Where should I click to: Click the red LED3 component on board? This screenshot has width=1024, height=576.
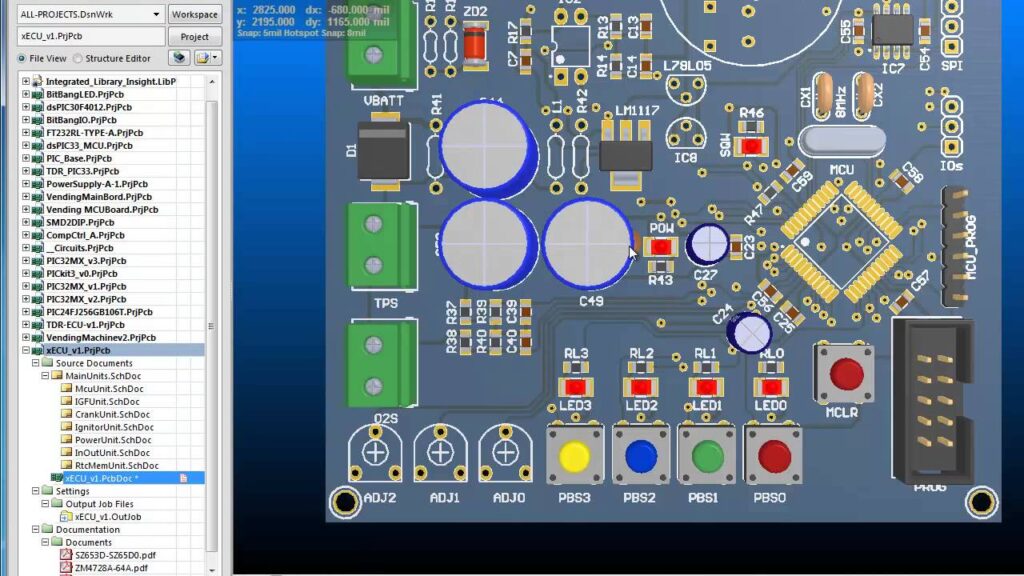click(575, 387)
